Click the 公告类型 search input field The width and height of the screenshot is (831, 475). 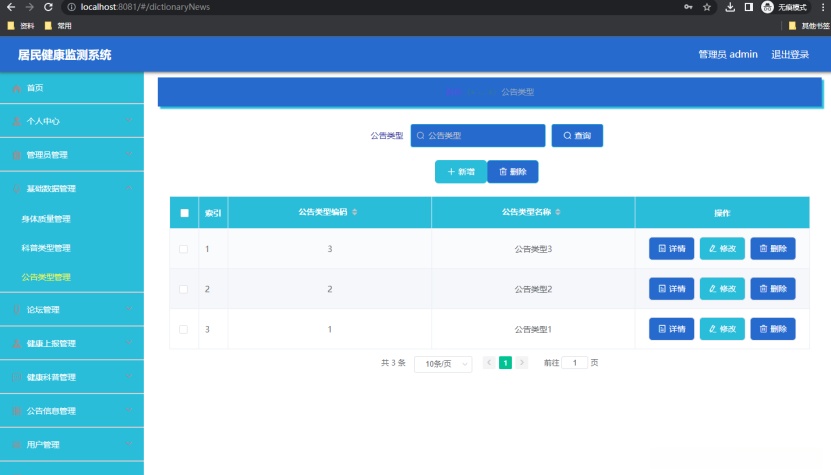point(478,136)
